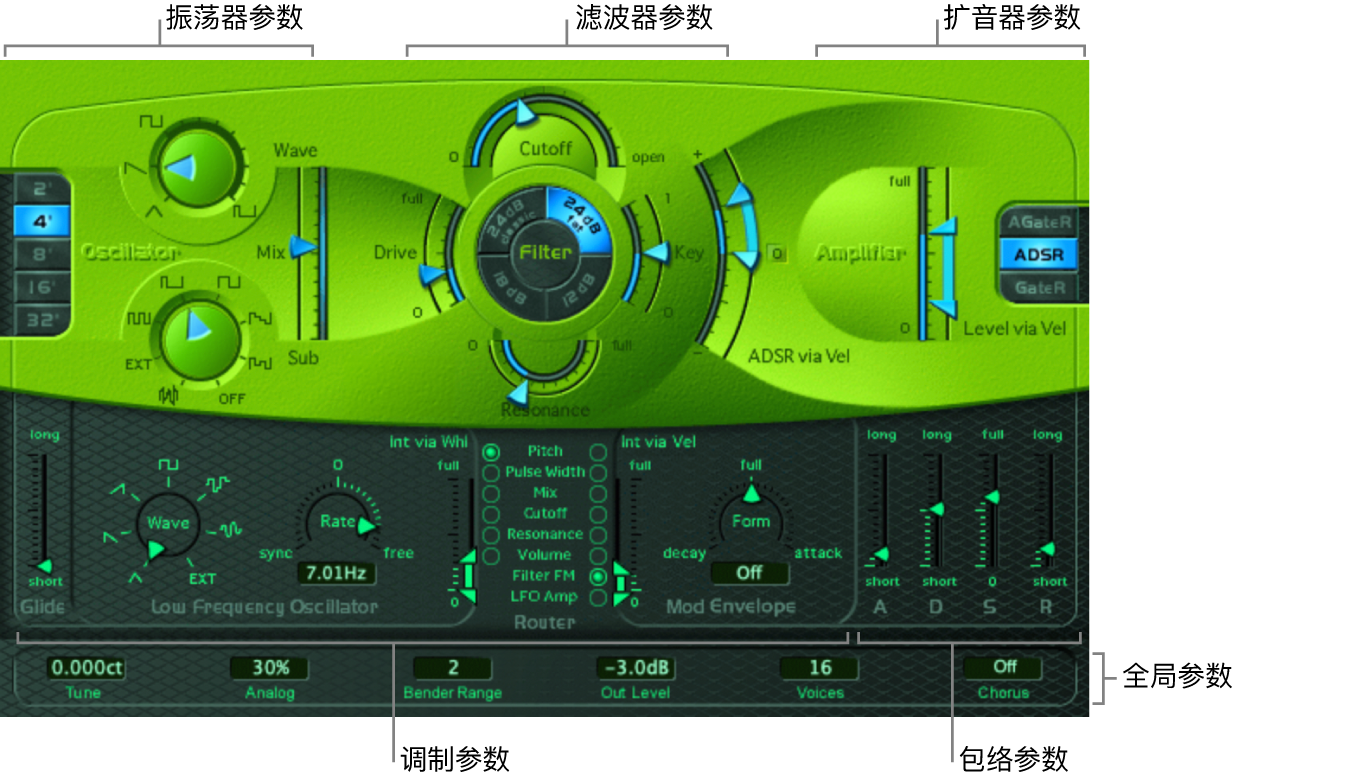
Task: Click the Bender Range value field
Action: [453, 668]
